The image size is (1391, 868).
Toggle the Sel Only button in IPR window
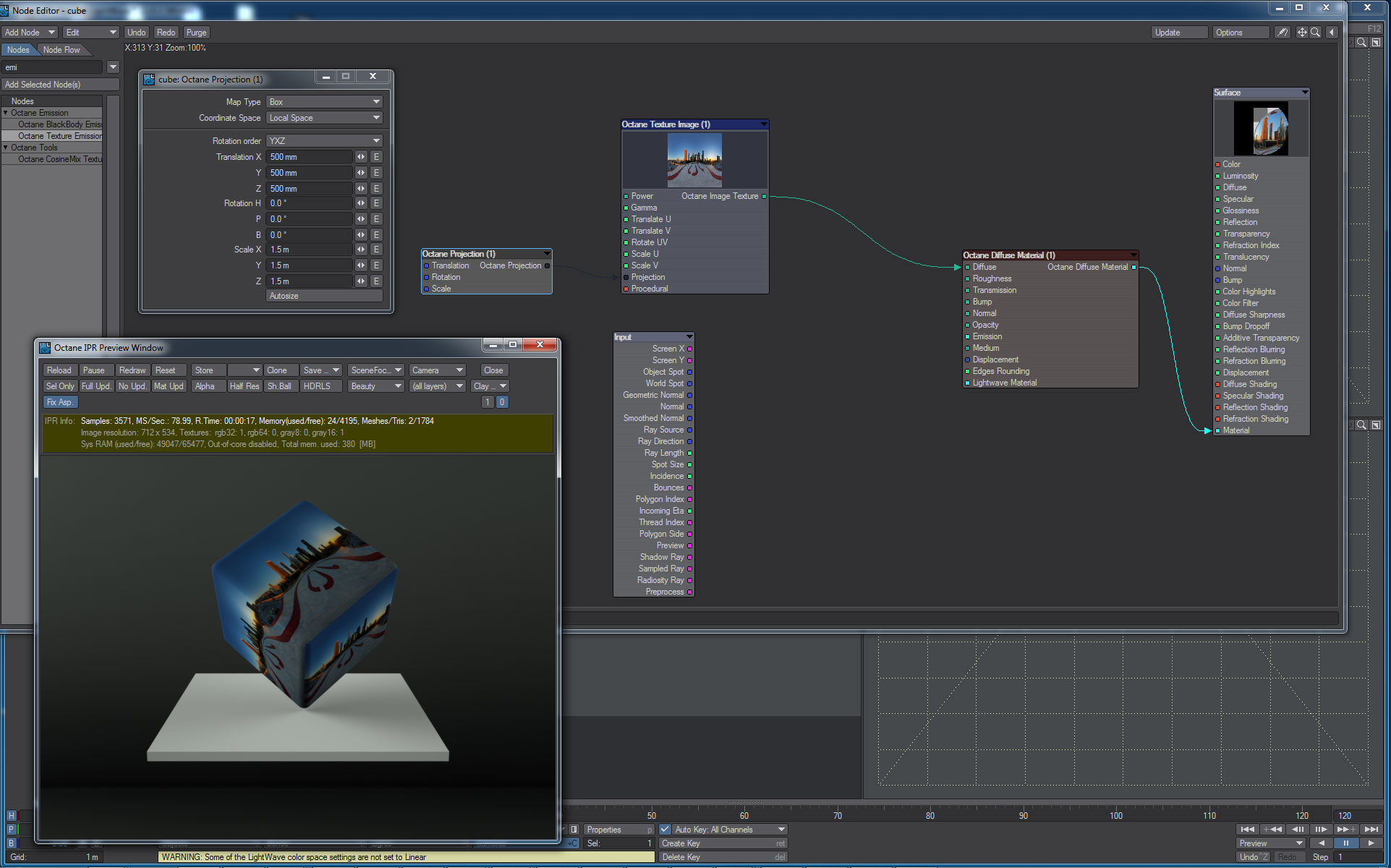(60, 386)
